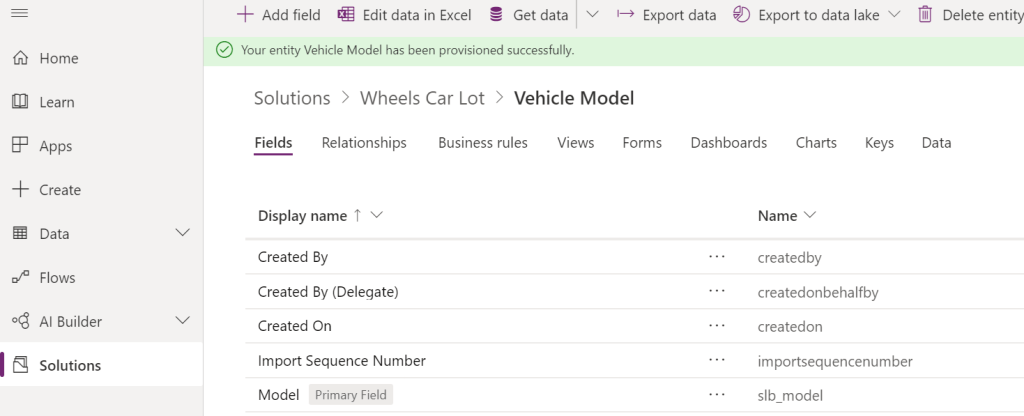Click the Create plus icon
The image size is (1024, 416).
[x=20, y=190]
